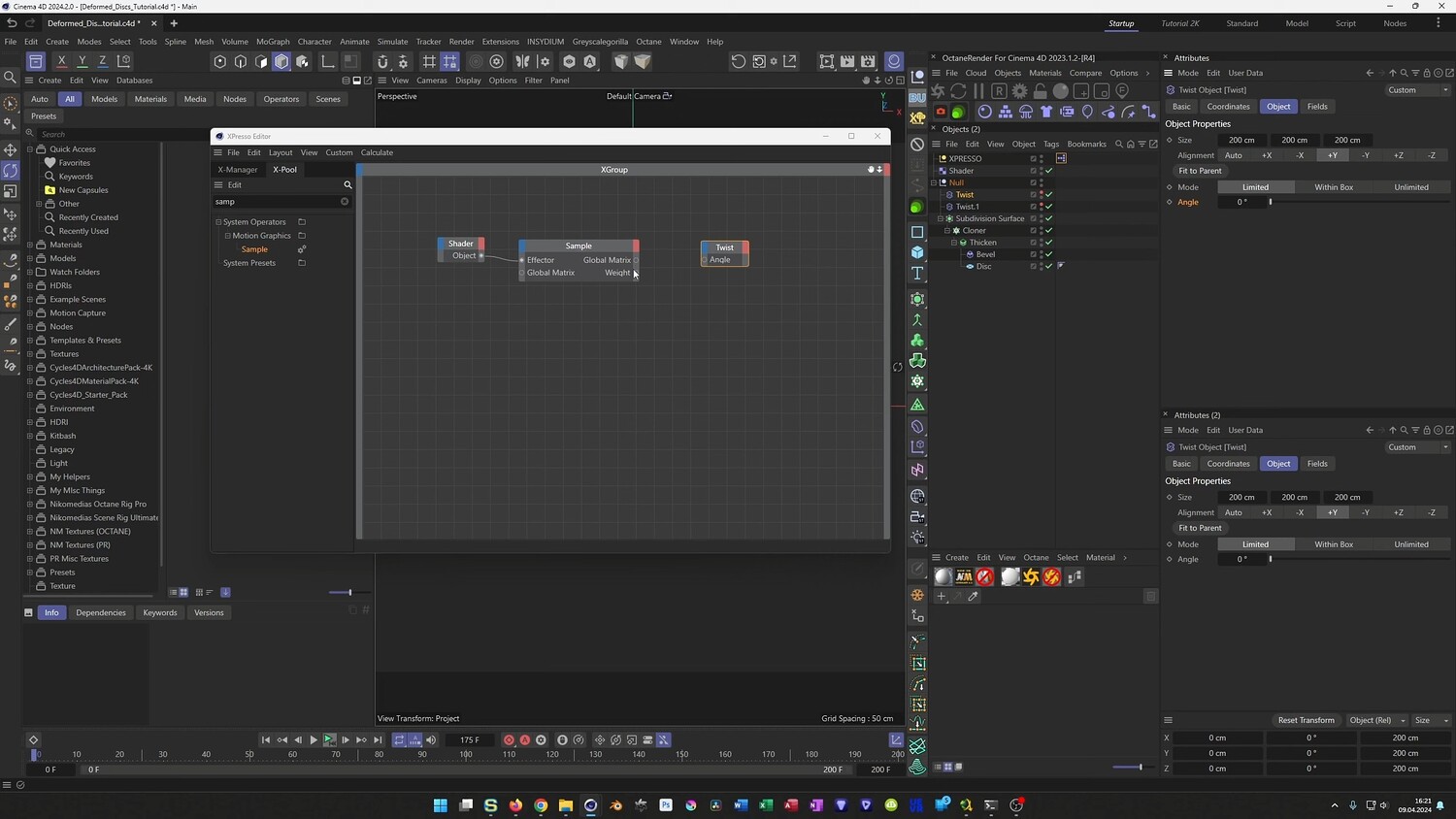Screen dimensions: 1456x819
Task: Open the Chrome icon in Windows taskbar
Action: coord(541,805)
